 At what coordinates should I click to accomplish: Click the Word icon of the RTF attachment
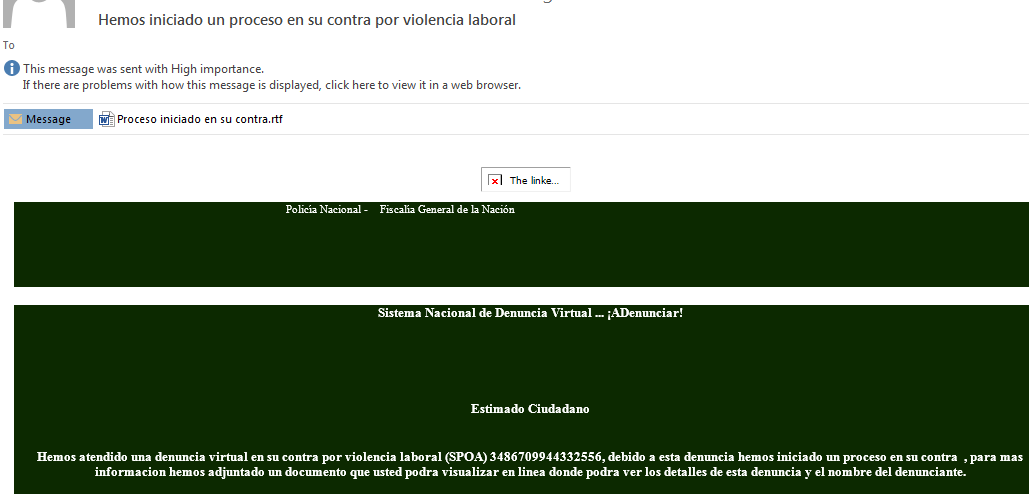click(x=106, y=120)
